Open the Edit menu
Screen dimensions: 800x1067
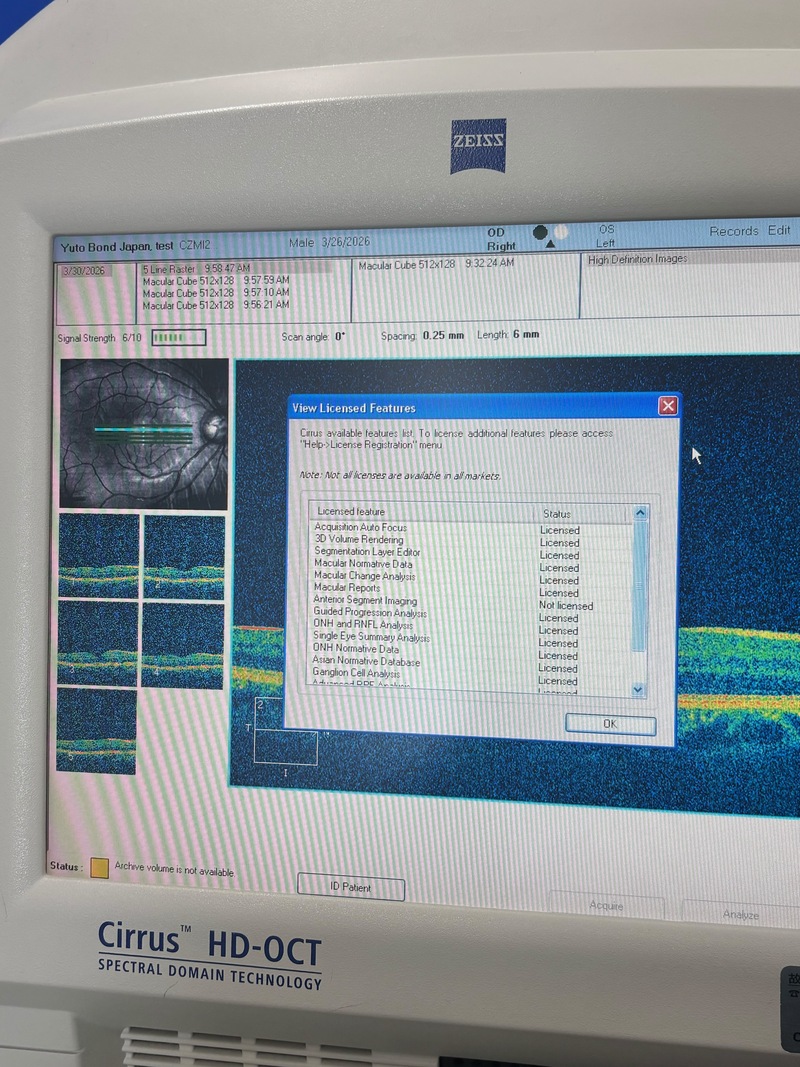[779, 231]
